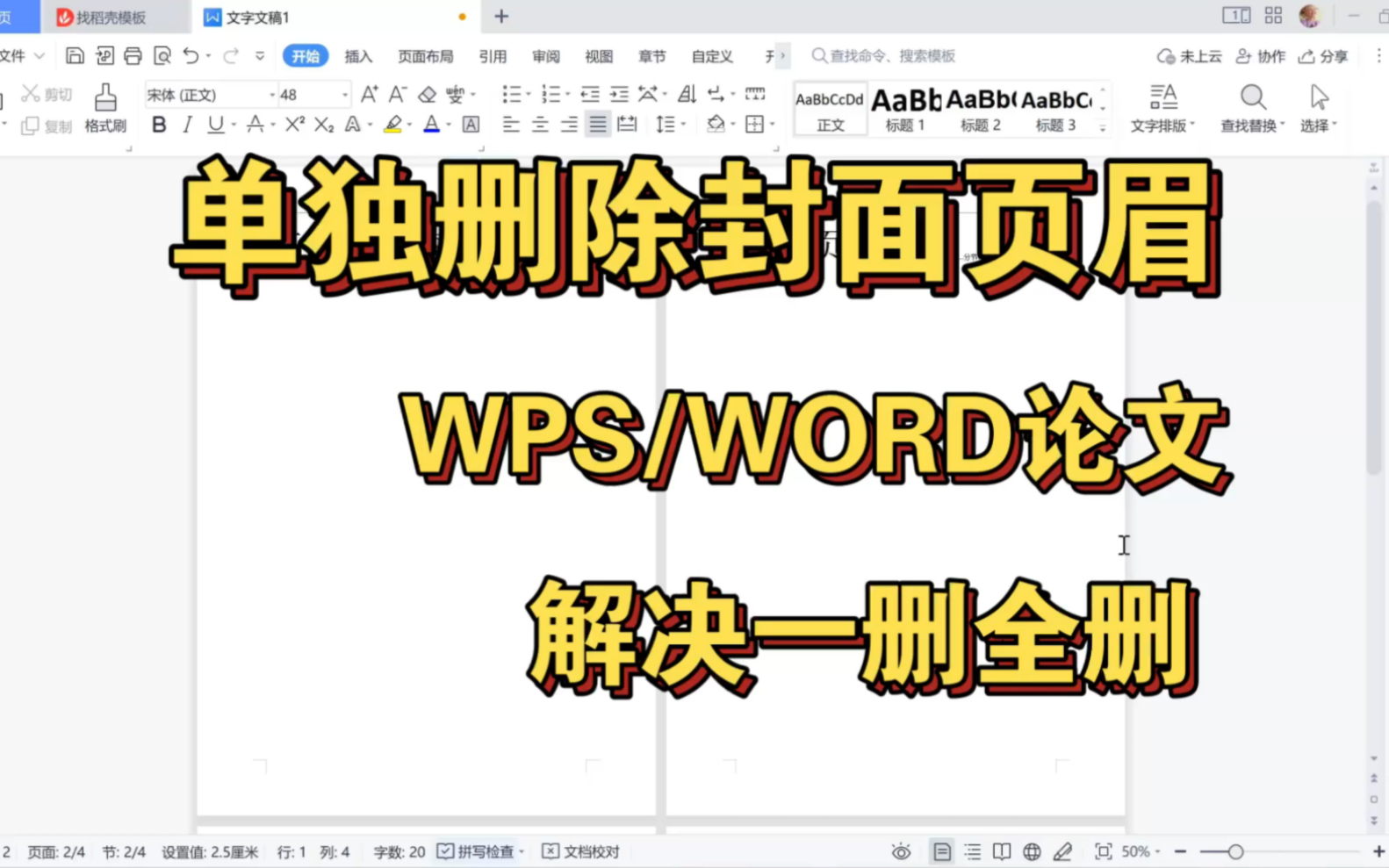The height and width of the screenshot is (868, 1389).
Task: Click the Save icon in quick access toolbar
Action: (75, 56)
